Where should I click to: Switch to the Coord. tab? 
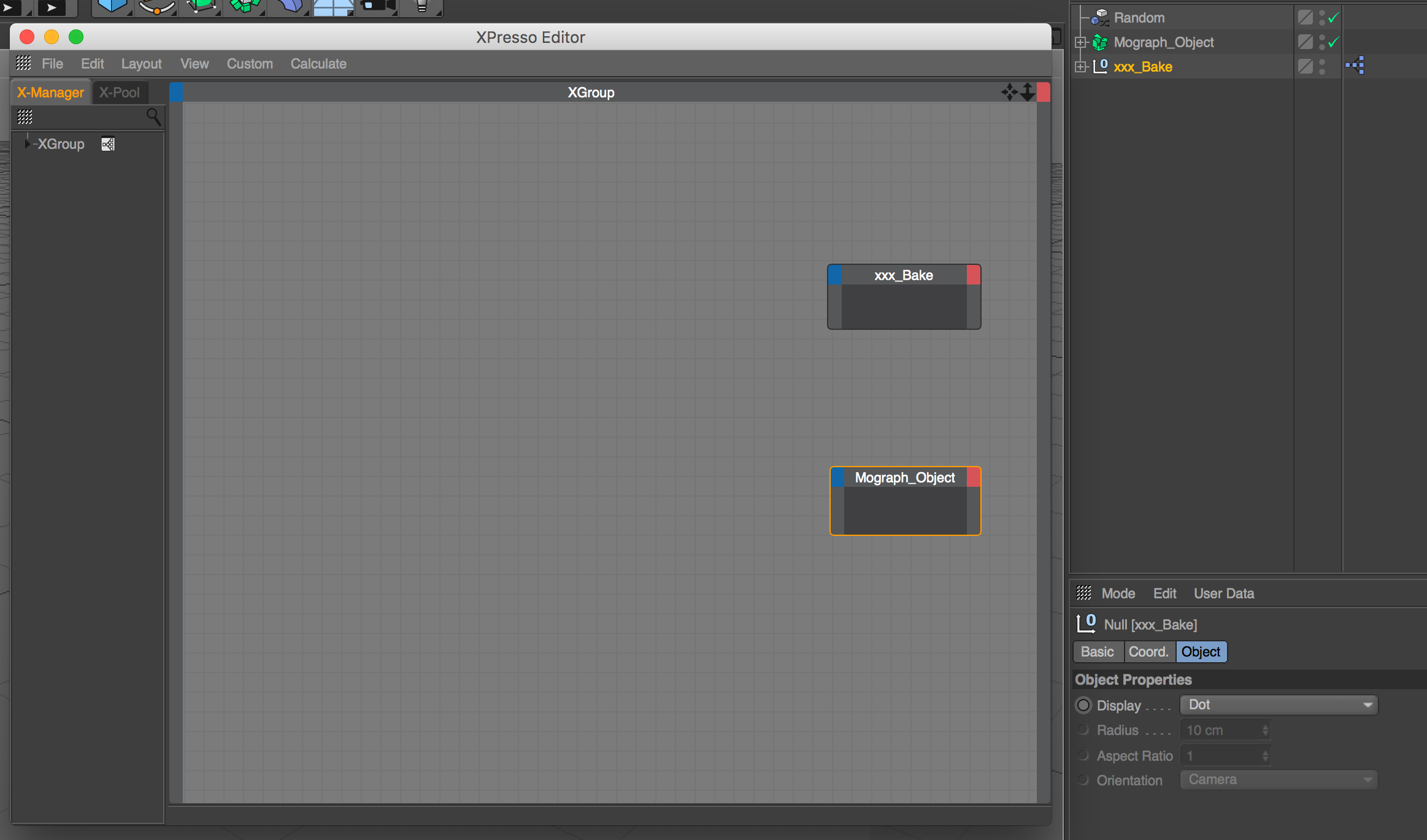pyautogui.click(x=1148, y=652)
